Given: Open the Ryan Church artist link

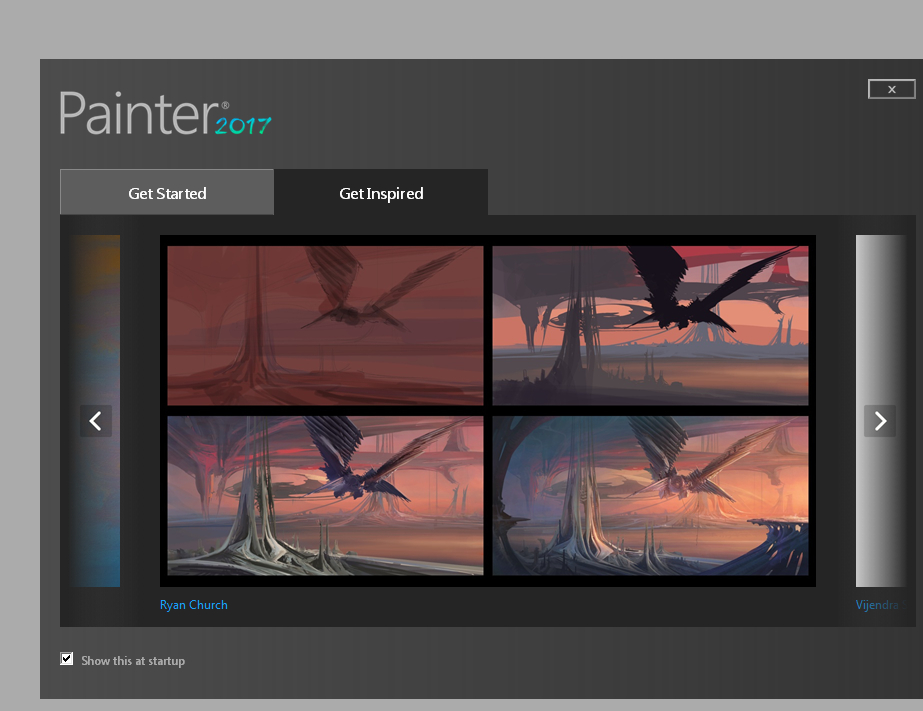Looking at the screenshot, I should pyautogui.click(x=194, y=604).
